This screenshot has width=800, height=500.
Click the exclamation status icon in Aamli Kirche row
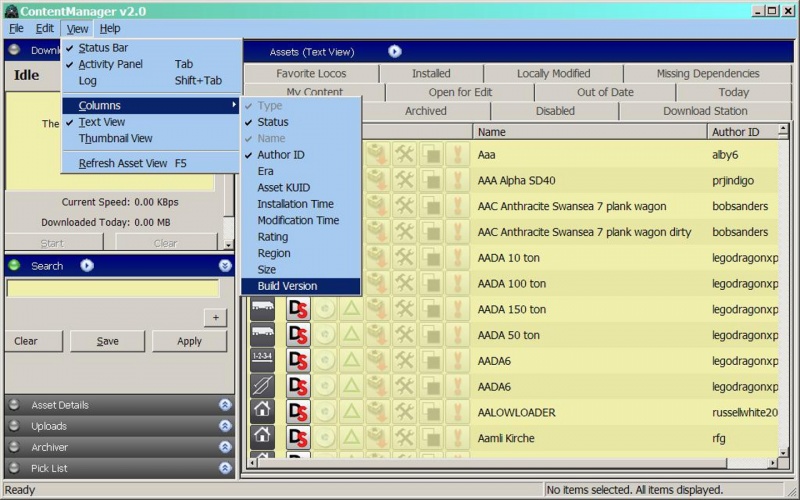[458, 438]
